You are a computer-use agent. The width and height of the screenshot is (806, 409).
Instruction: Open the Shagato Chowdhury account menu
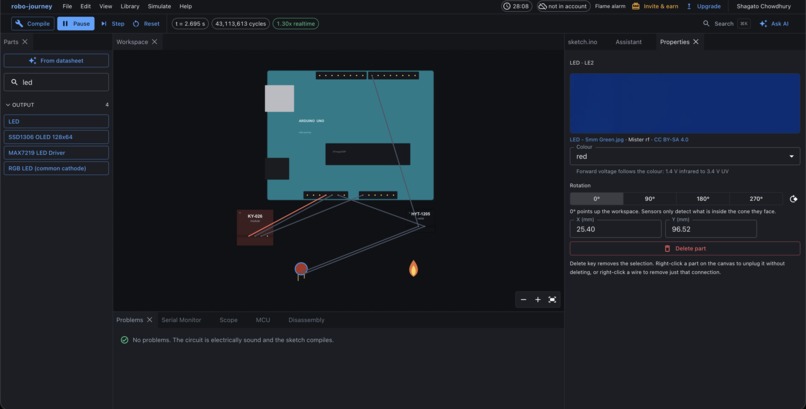(763, 6)
